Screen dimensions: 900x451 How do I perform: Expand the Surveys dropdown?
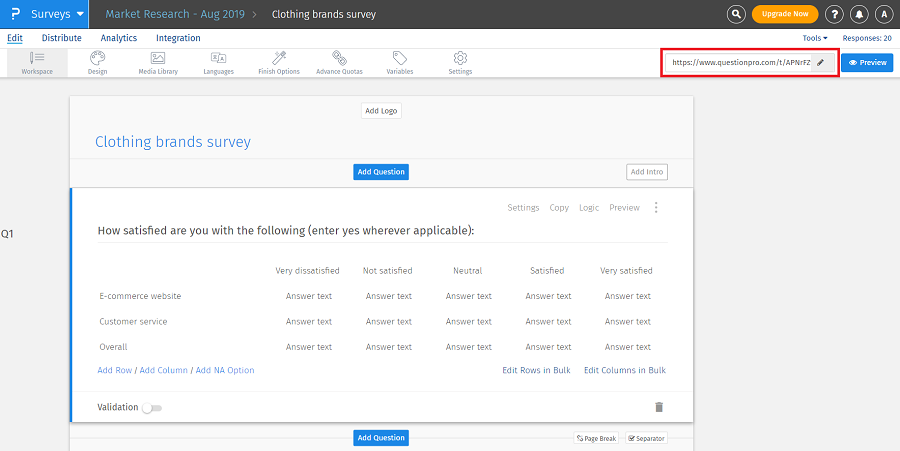click(x=80, y=14)
